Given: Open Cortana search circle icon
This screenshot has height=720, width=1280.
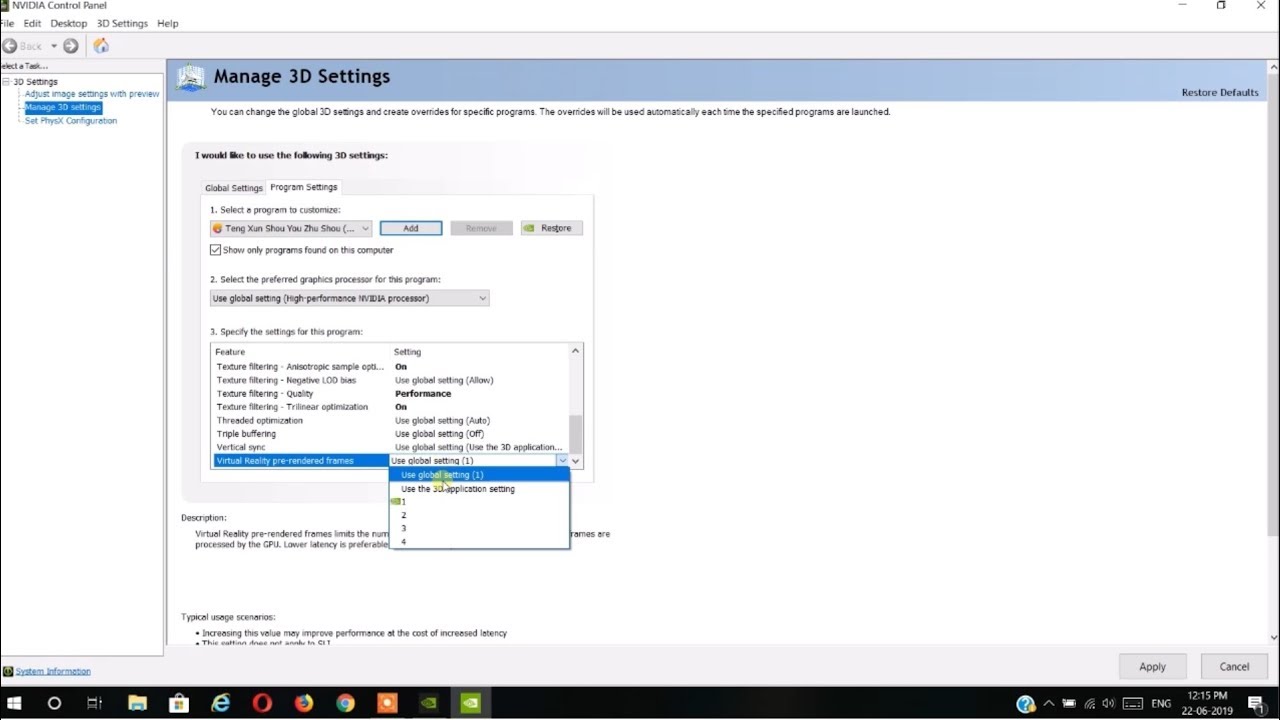Looking at the screenshot, I should point(54,703).
